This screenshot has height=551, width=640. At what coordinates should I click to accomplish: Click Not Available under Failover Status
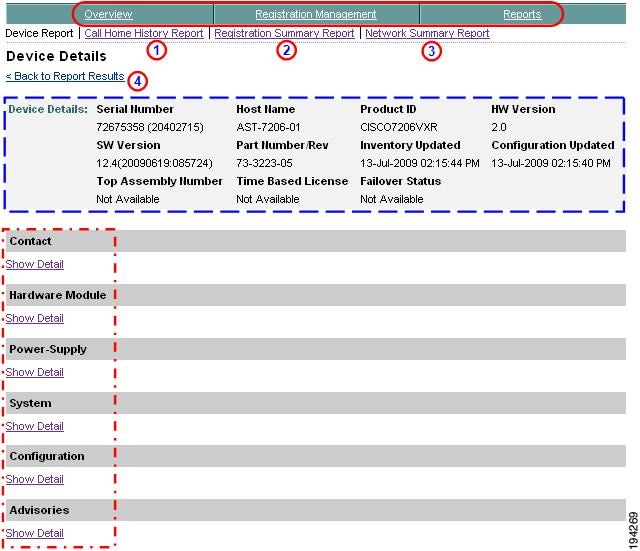[391, 199]
